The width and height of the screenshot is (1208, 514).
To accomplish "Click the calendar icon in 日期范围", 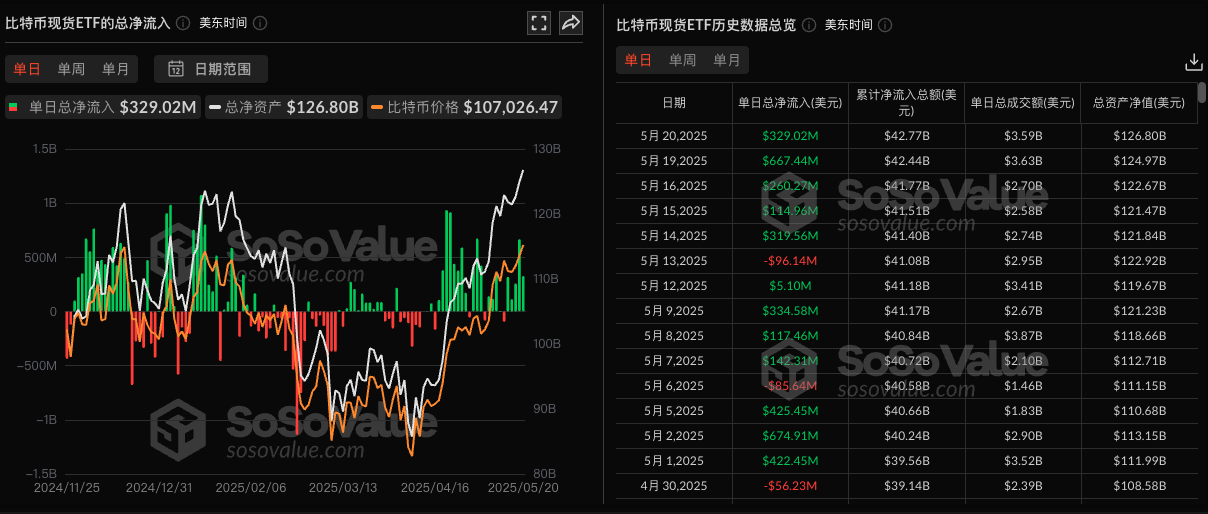I will point(176,69).
